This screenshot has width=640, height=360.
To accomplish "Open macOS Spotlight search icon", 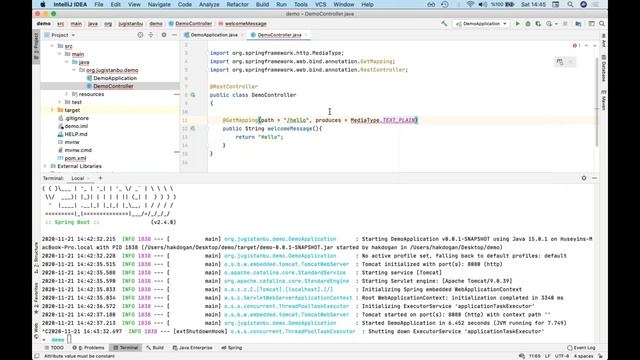I will [x=570, y=4].
